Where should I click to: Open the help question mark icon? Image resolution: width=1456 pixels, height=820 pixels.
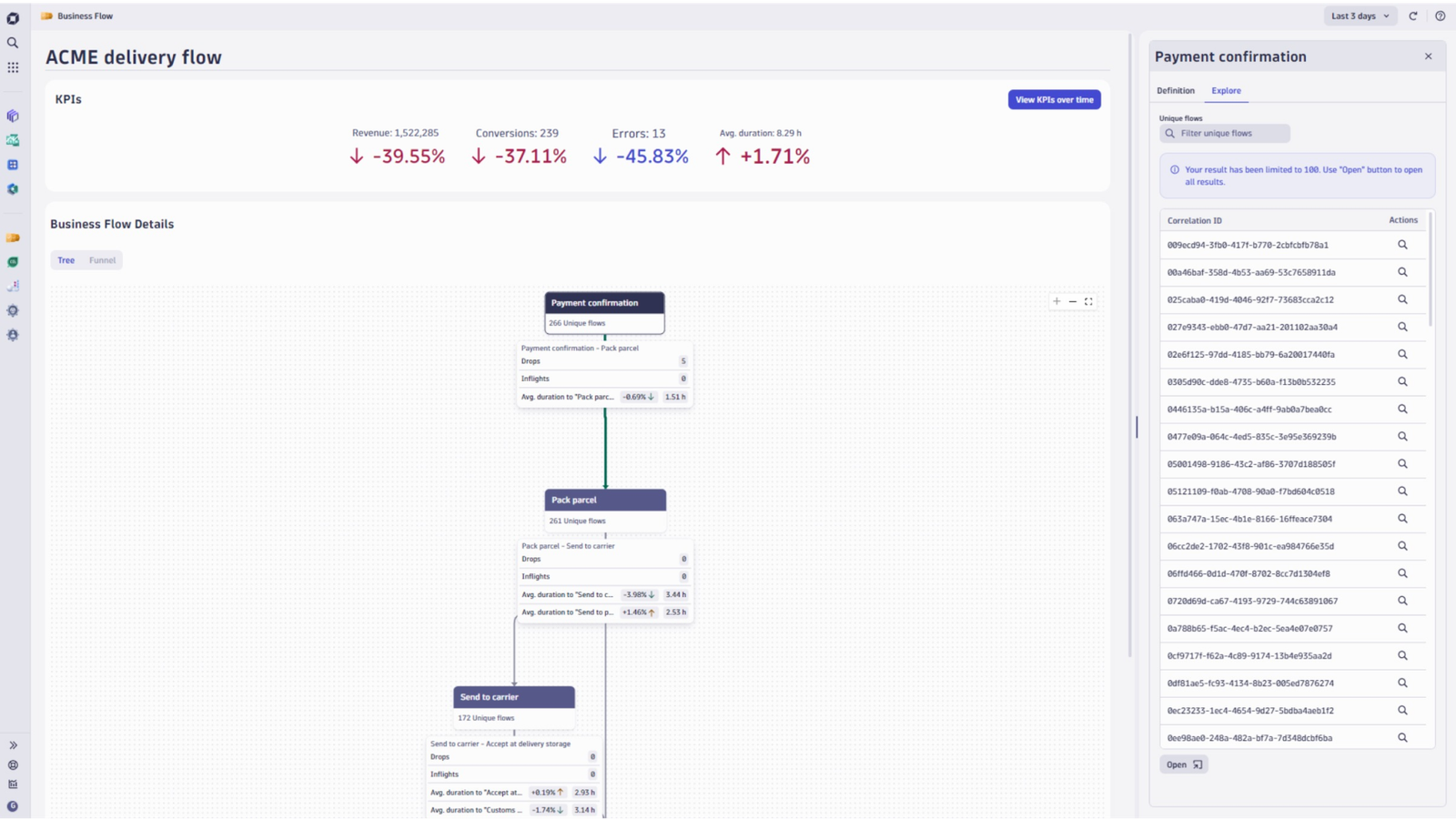click(1440, 15)
